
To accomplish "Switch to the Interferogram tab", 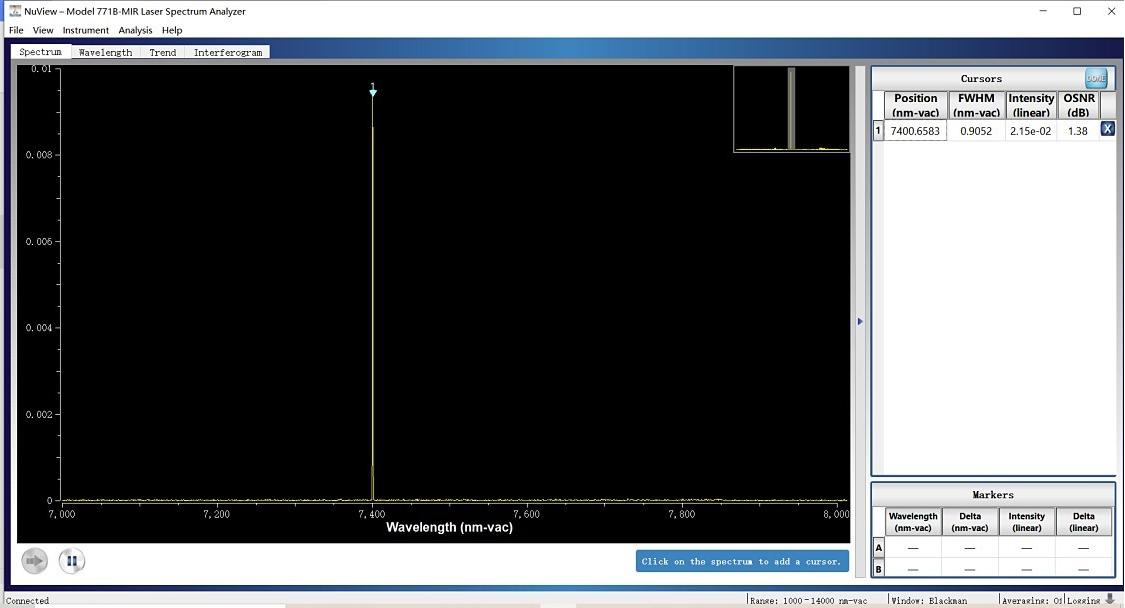I will [228, 52].
